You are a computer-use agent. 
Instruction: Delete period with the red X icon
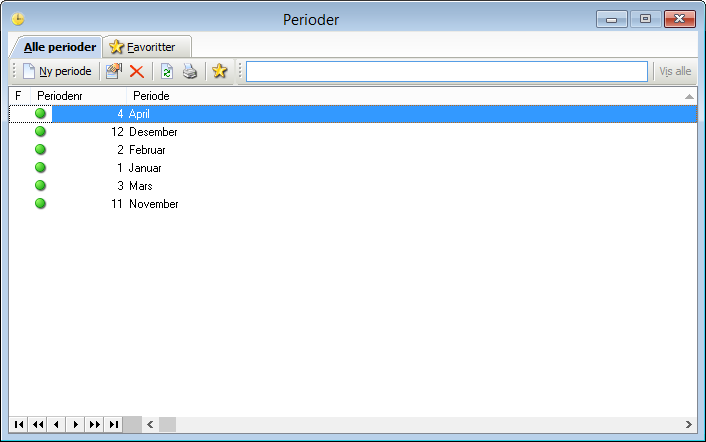click(x=137, y=71)
